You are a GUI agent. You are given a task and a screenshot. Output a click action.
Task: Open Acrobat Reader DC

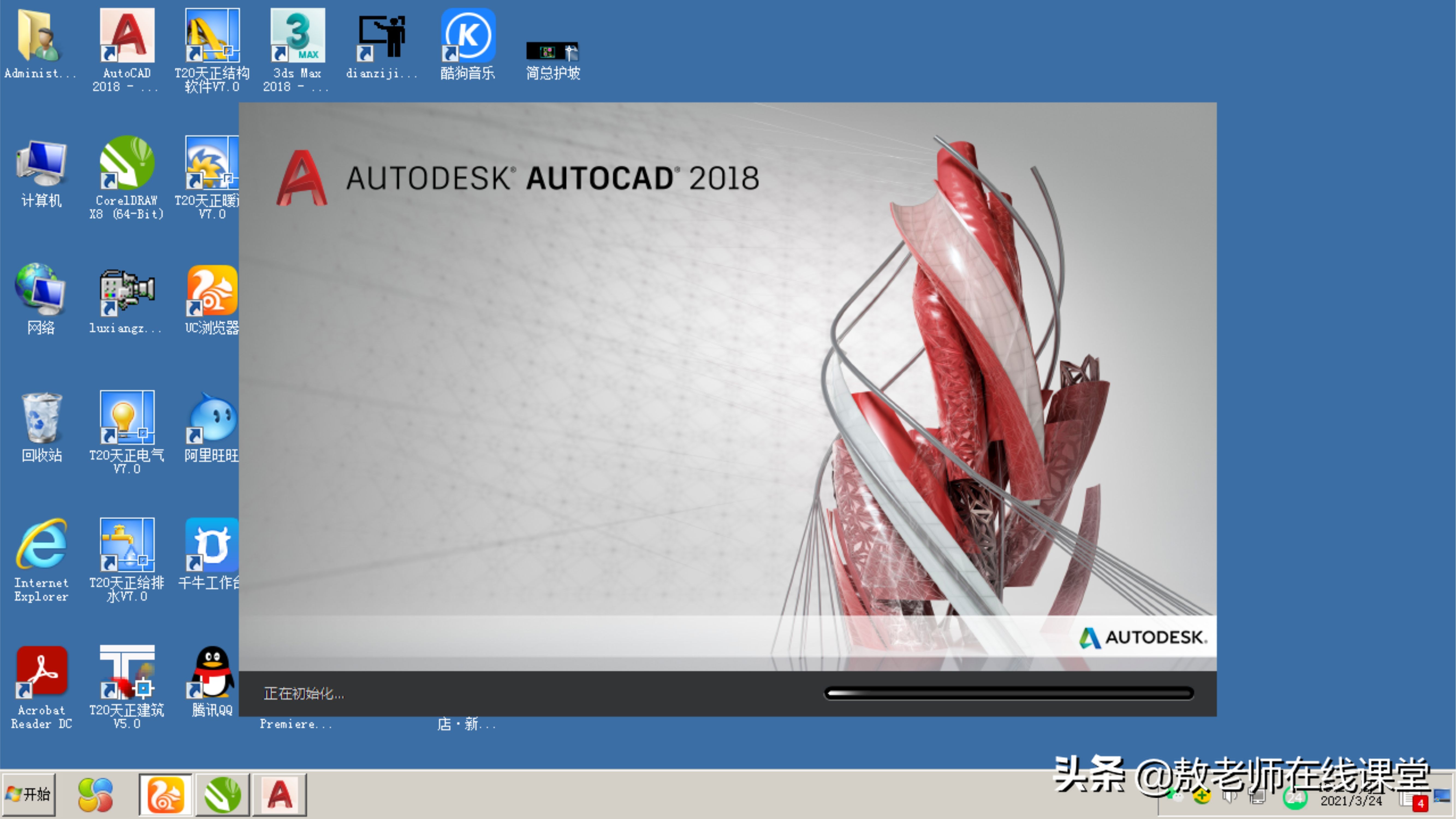tap(41, 675)
